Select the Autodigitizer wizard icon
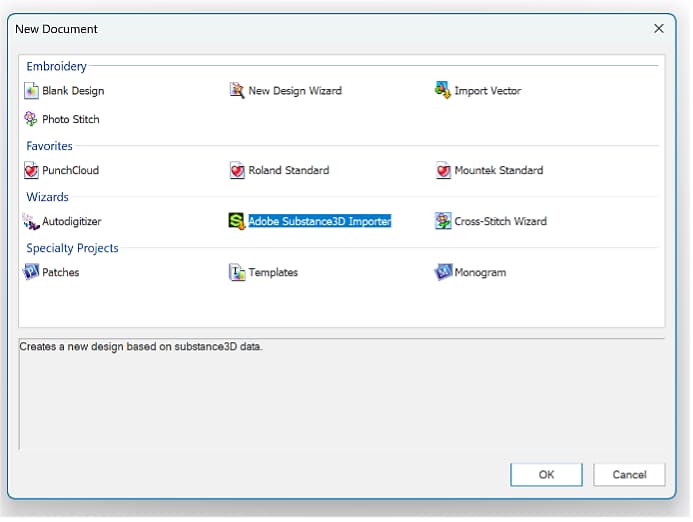Screen dimensions: 693x522 [32, 222]
